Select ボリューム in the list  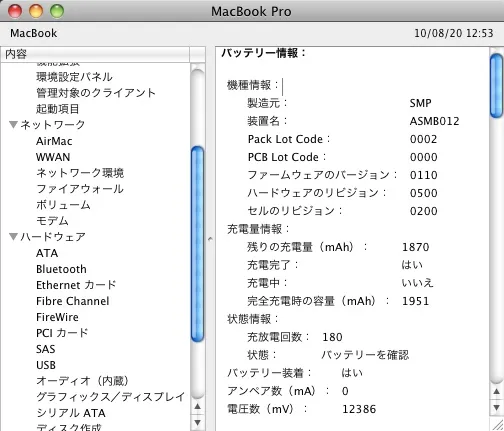pyautogui.click(x=63, y=205)
